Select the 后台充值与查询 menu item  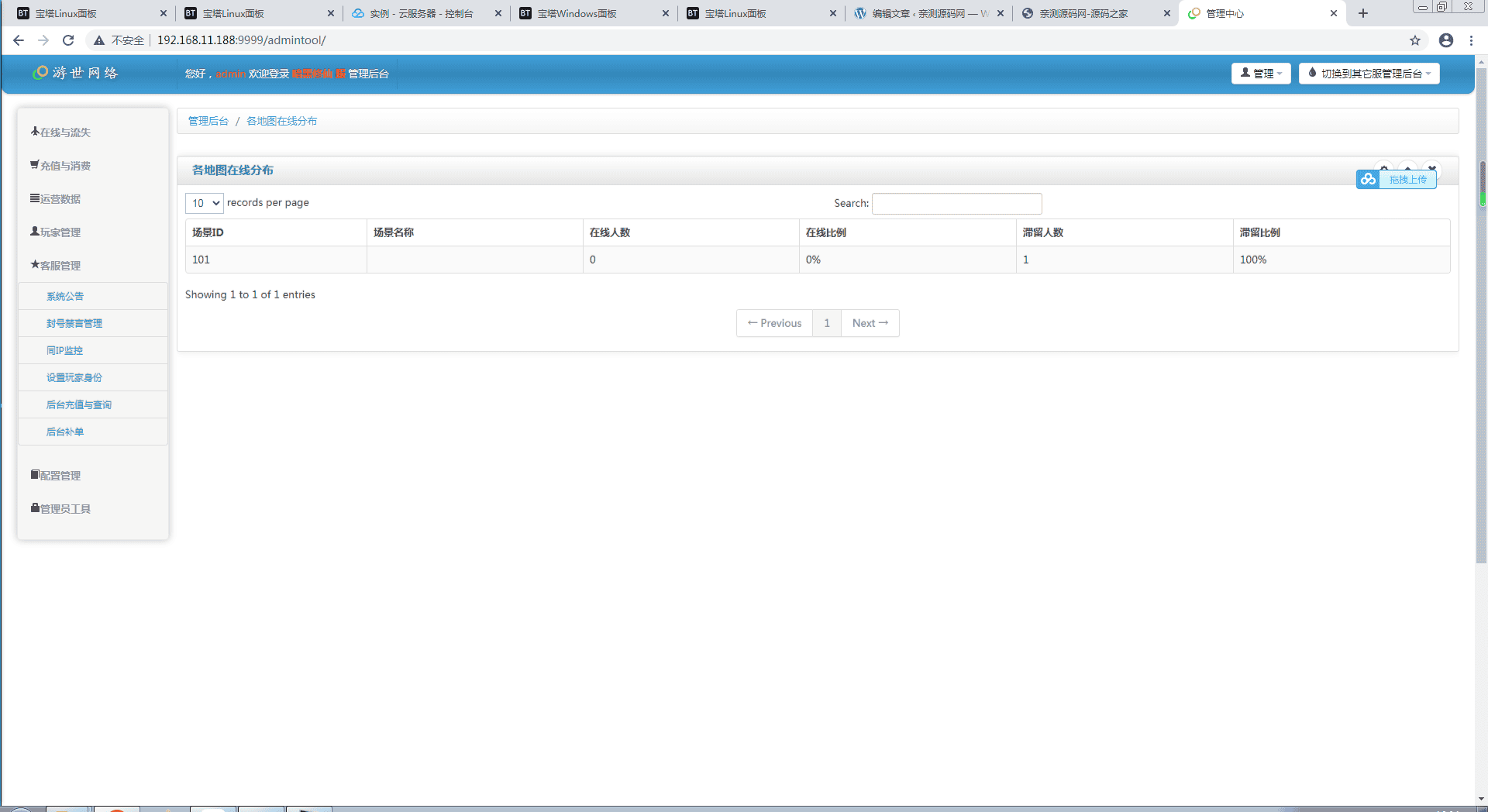[79, 405]
